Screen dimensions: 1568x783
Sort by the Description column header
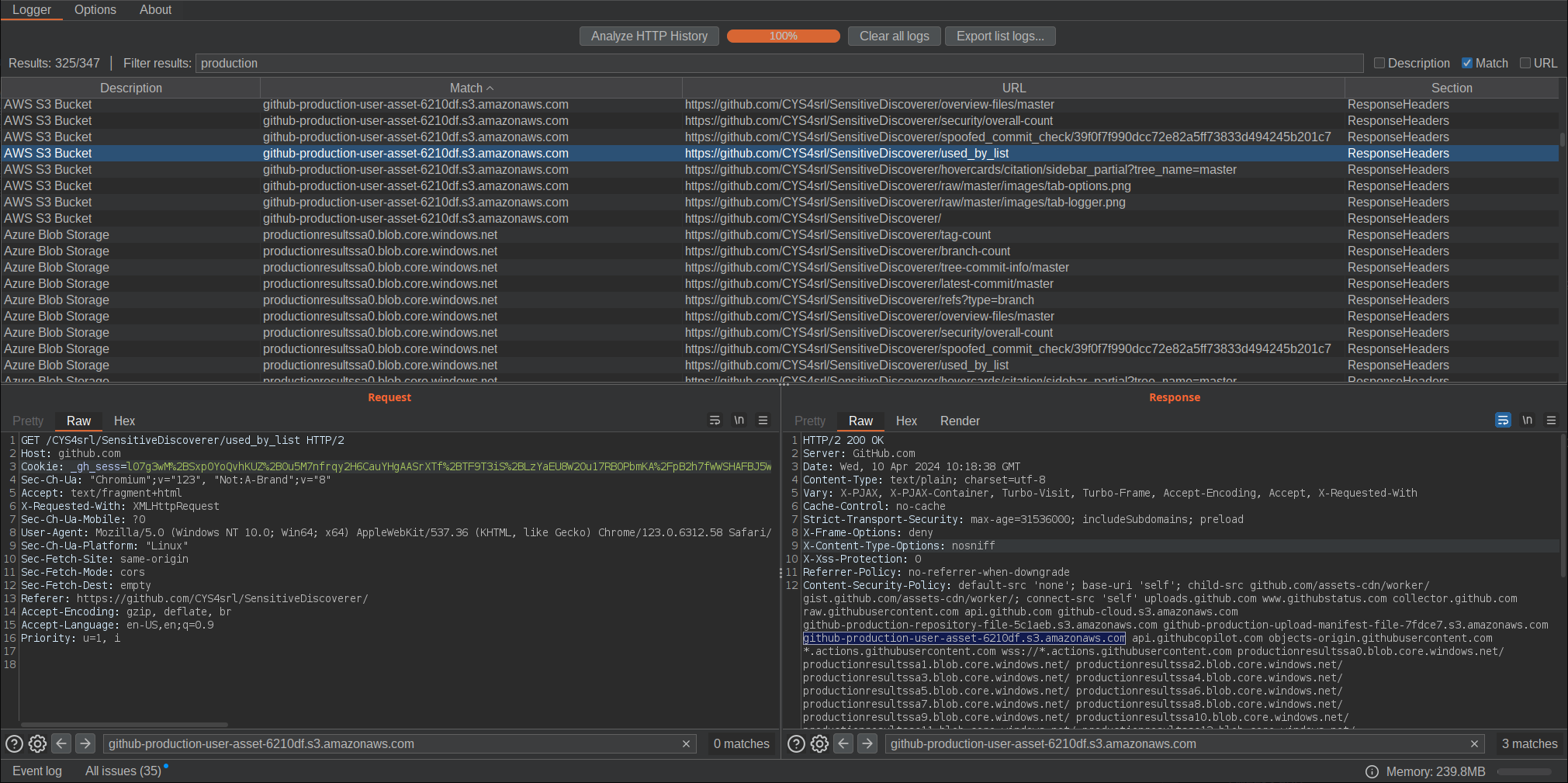130,88
